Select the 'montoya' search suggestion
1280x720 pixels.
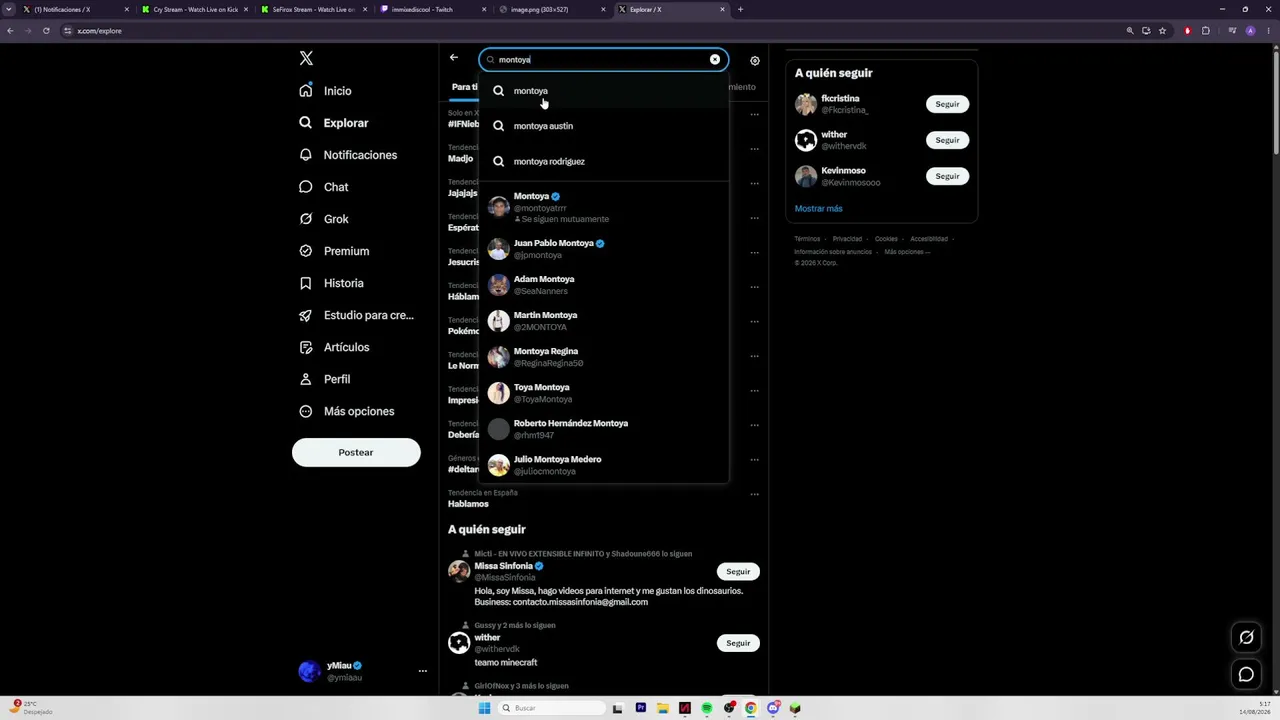(604, 91)
